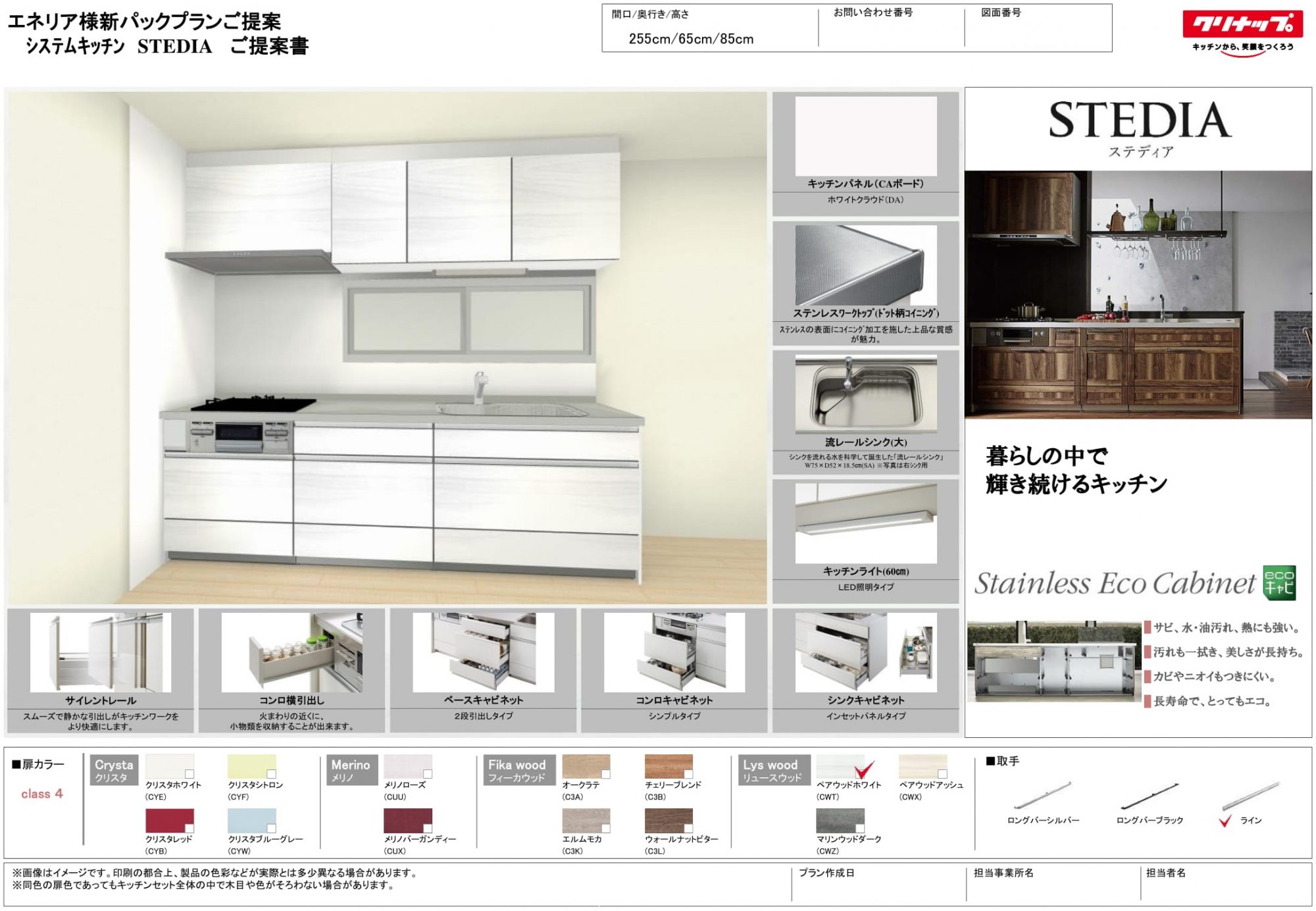Open the サイレントレール drawer photo
Viewport: 1316px width, 911px height.
pos(101,652)
